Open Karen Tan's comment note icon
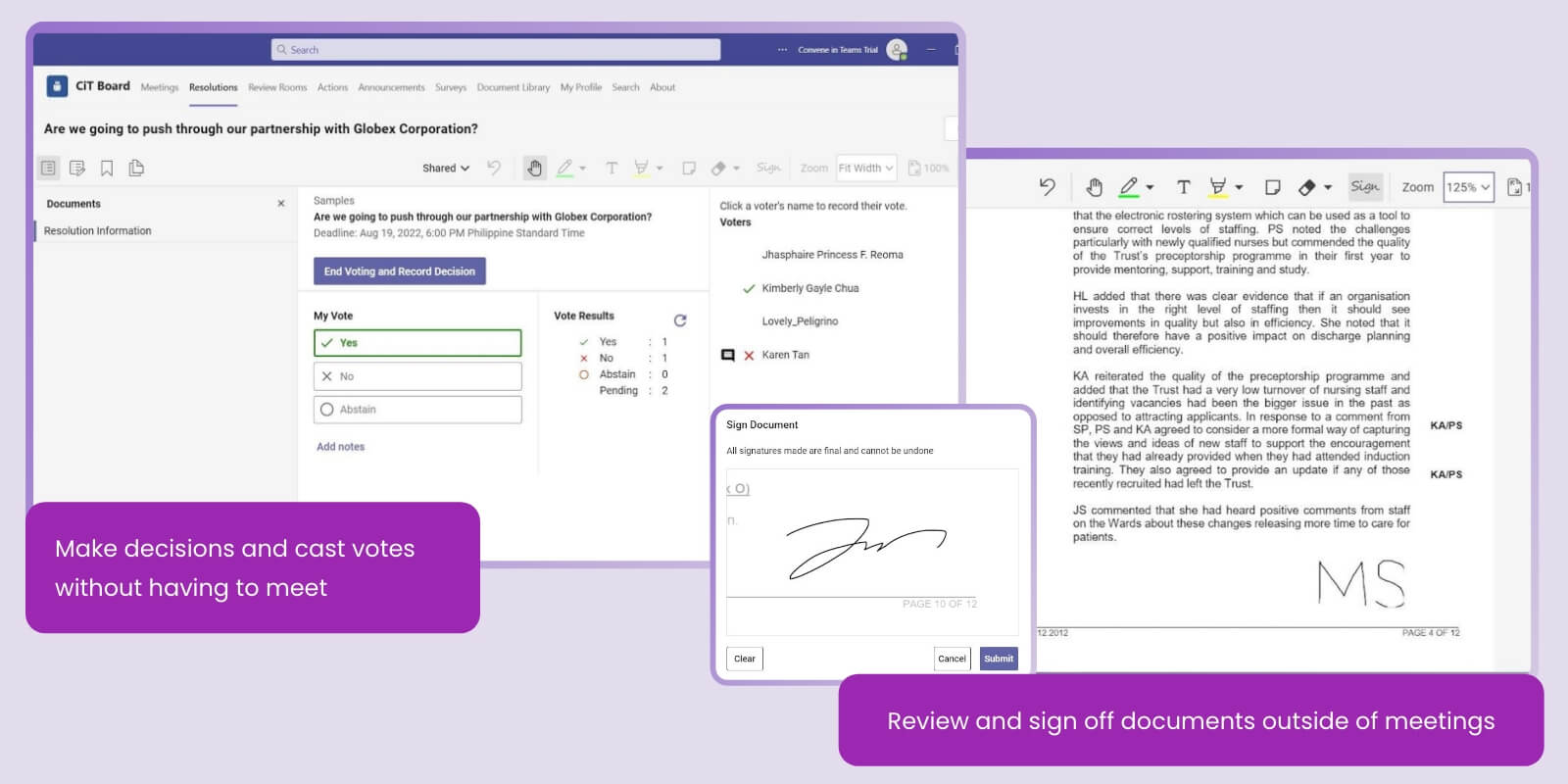The image size is (1568, 784). (x=728, y=355)
